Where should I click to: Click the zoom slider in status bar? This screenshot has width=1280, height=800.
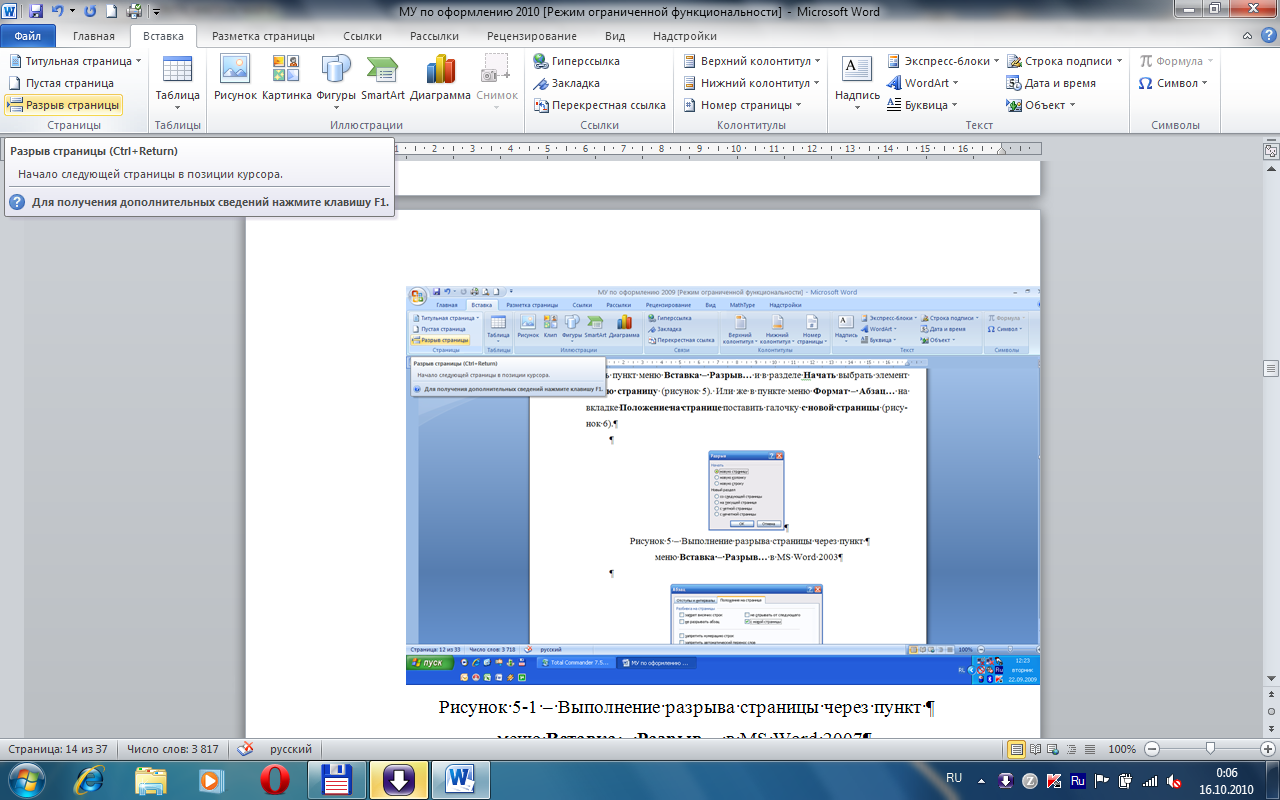(x=1211, y=749)
